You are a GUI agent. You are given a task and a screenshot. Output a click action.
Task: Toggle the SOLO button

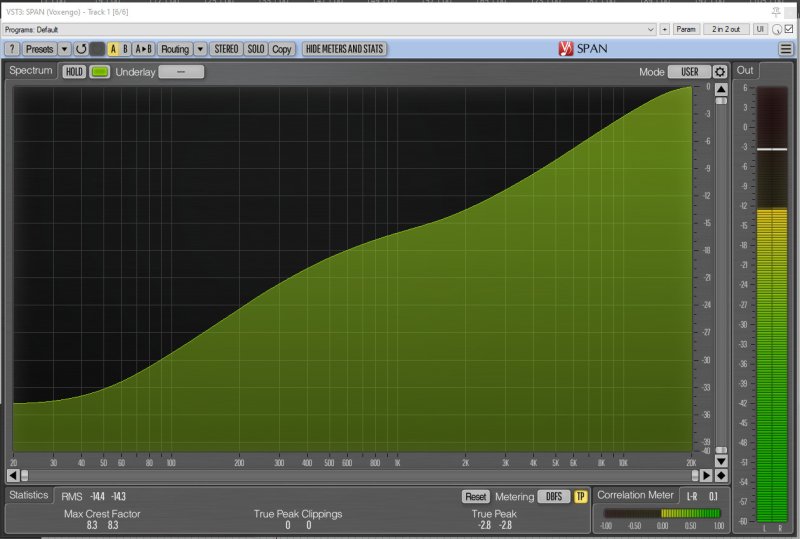point(256,49)
